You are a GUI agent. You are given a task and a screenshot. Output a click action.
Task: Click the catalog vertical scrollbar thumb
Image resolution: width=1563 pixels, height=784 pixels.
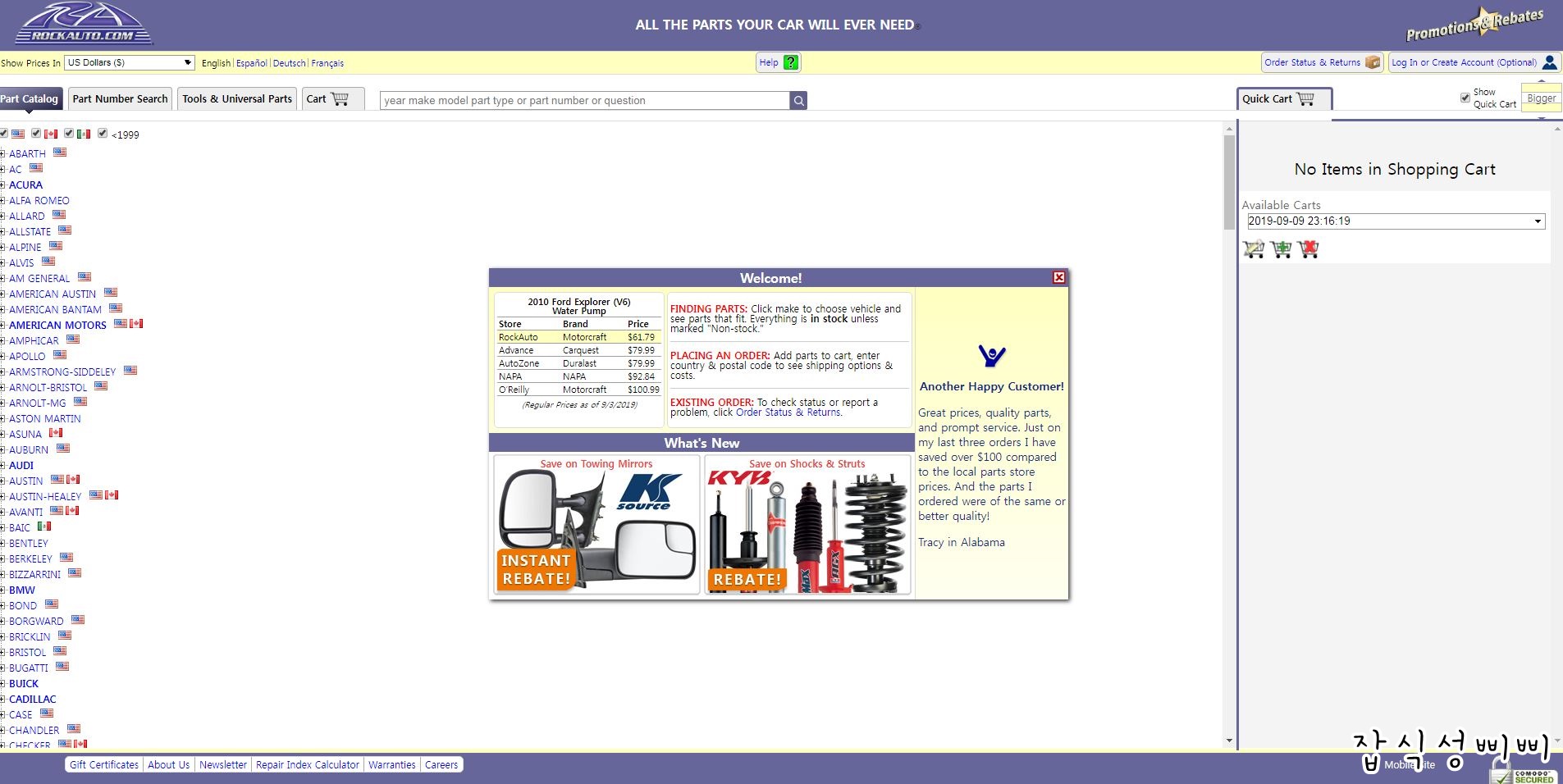pyautogui.click(x=1229, y=182)
